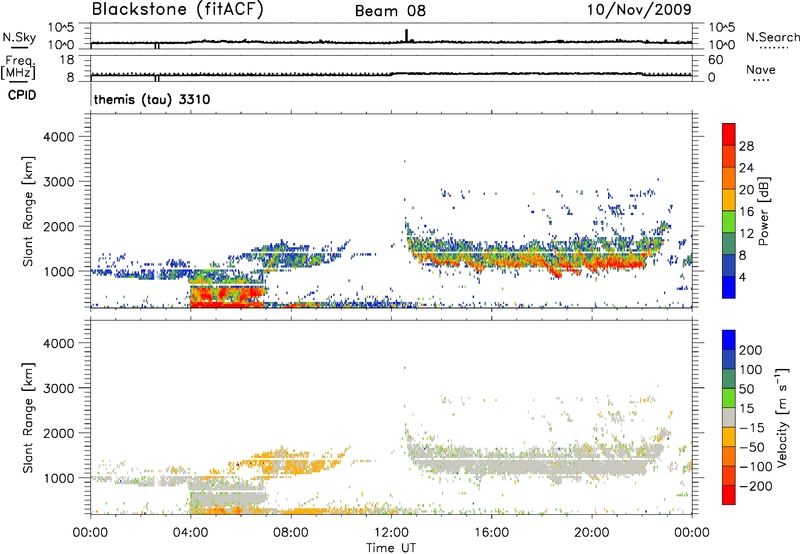
Task: Click the "Velocity [m s-1]" colorbar title
Action: [x=782, y=417]
